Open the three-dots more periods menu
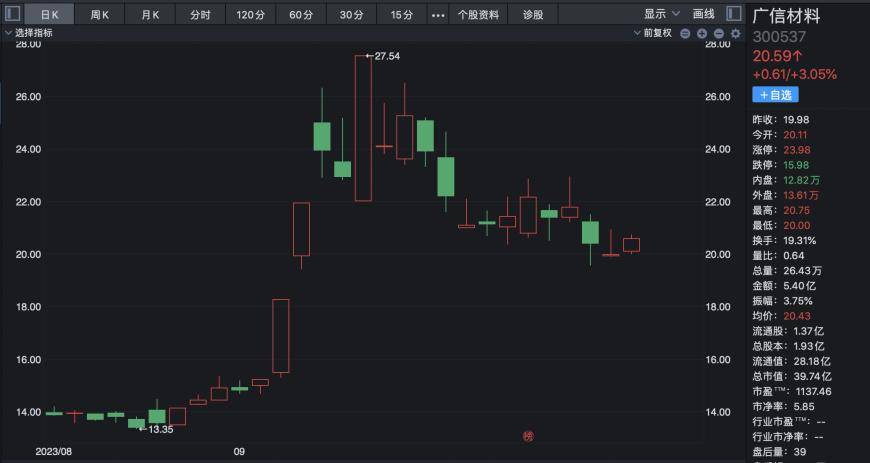This screenshot has width=870, height=463. coord(438,15)
